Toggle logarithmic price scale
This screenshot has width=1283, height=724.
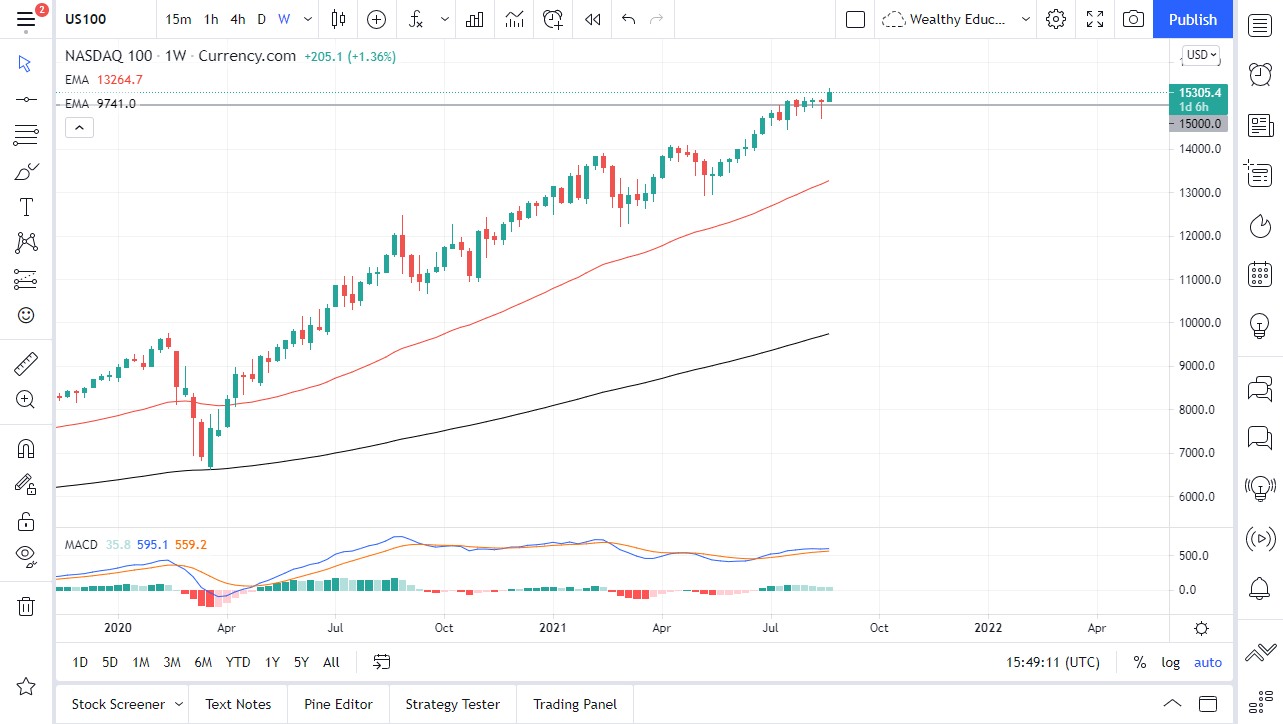(1170, 662)
